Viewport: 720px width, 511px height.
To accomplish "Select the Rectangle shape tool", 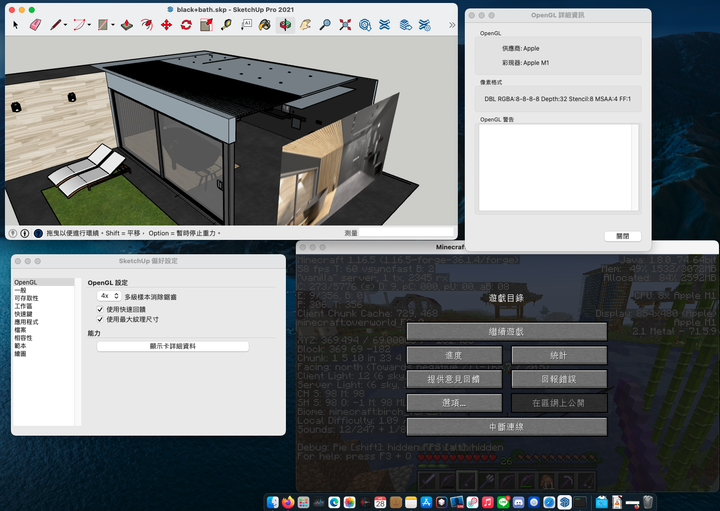I will click(103, 25).
